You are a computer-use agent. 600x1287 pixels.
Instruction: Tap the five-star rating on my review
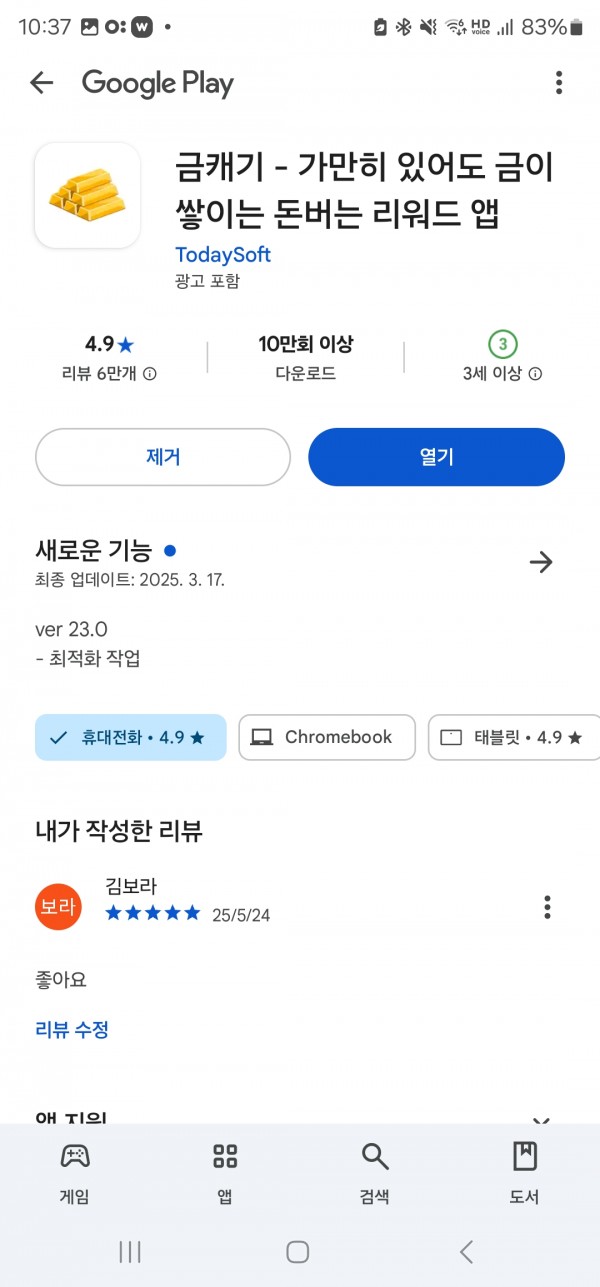click(153, 913)
